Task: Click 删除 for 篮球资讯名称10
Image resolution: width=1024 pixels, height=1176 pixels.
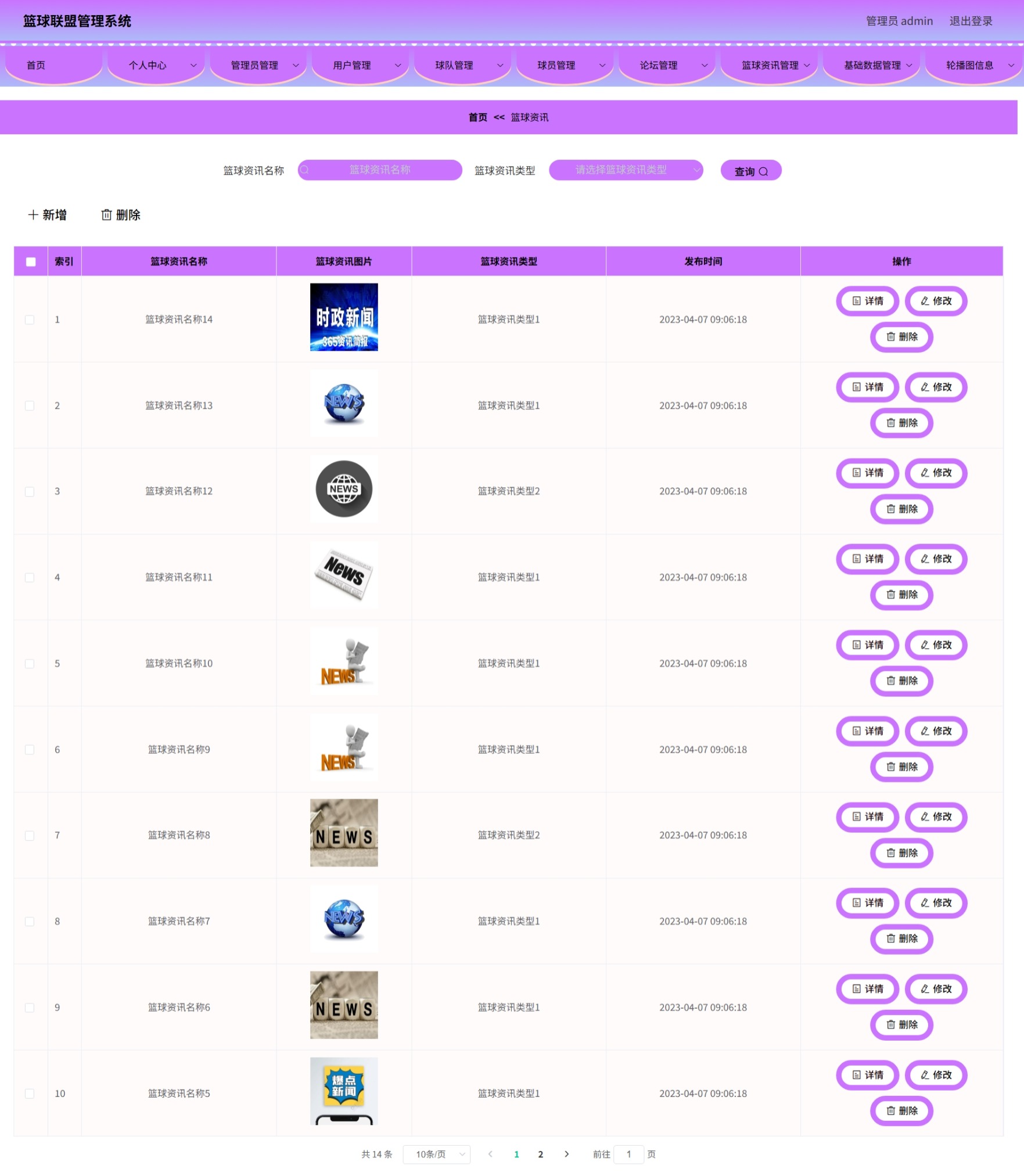Action: 901,681
